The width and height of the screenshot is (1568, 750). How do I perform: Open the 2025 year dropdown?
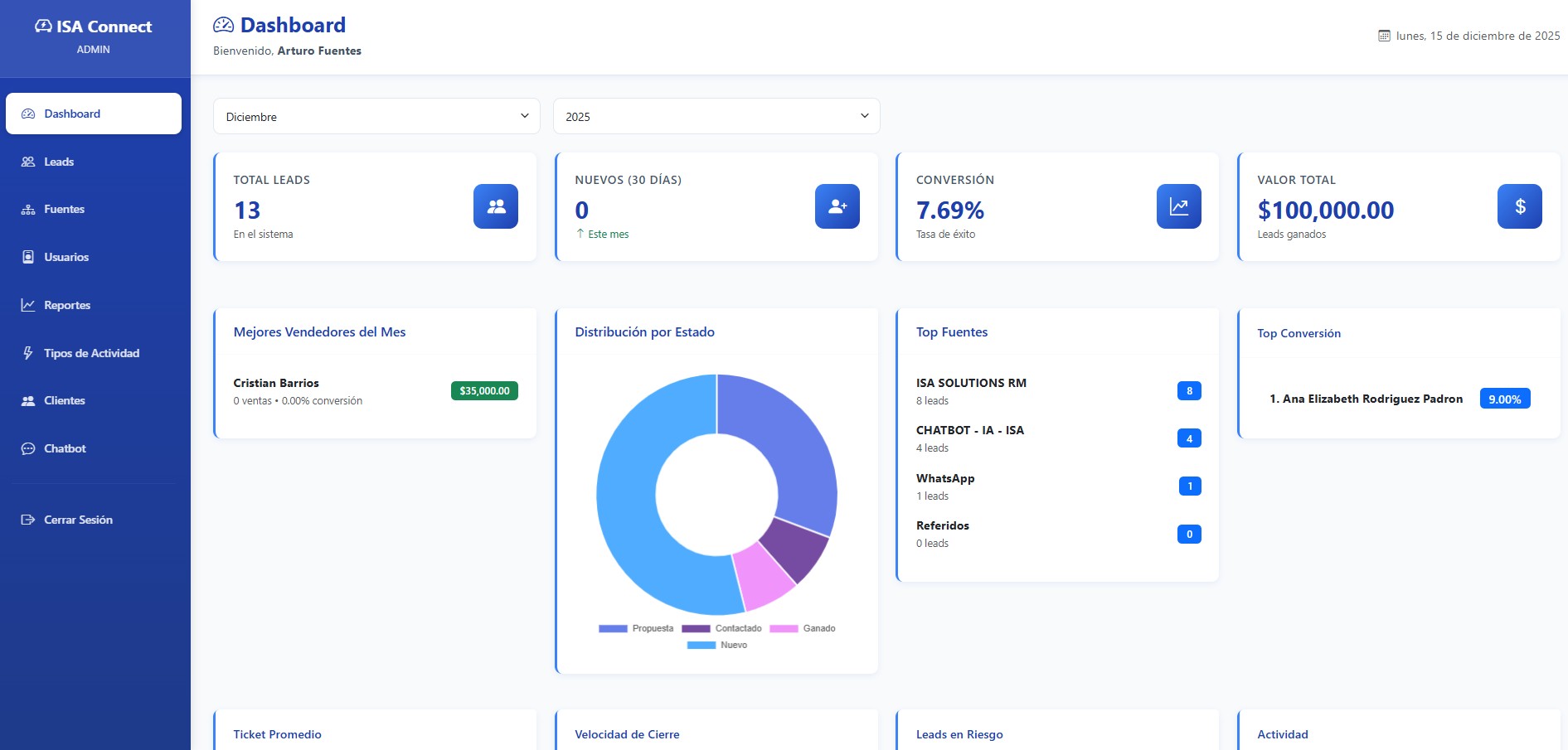tap(716, 116)
